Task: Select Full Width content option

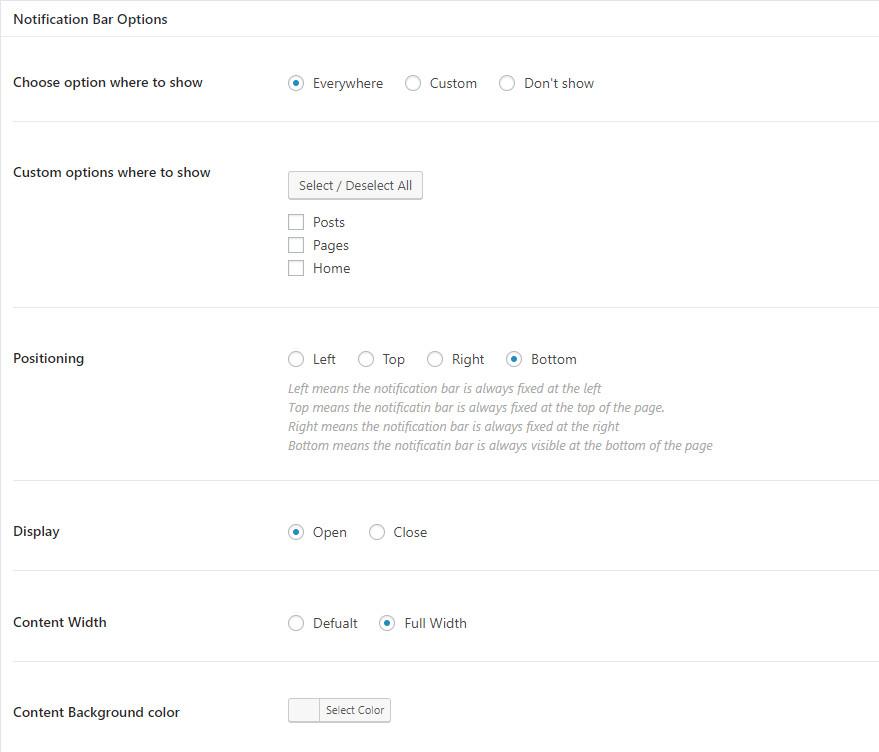Action: pyautogui.click(x=387, y=623)
